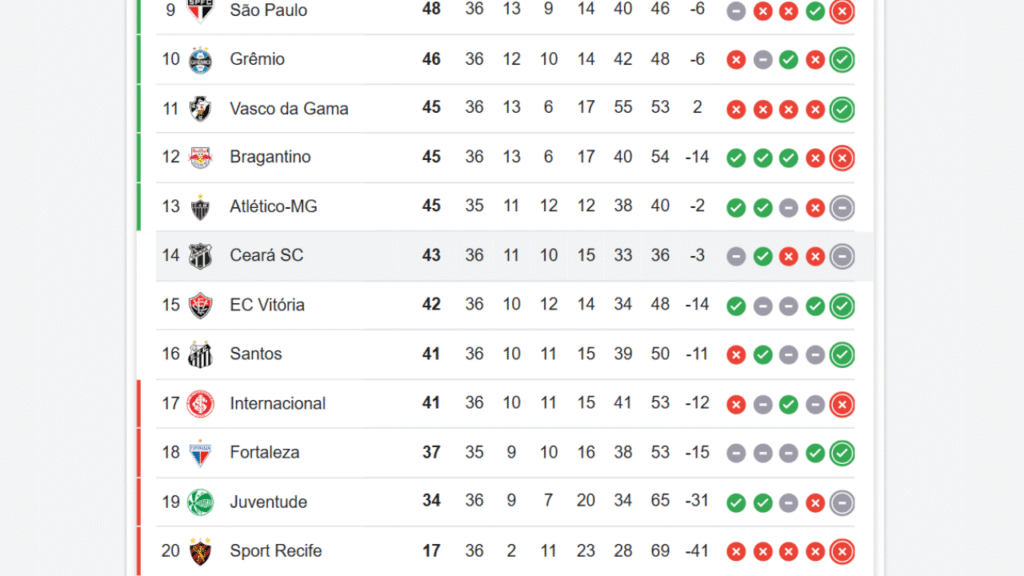This screenshot has height=576, width=1024.
Task: Click Fortaleza's latest match win indicator
Action: 842,453
